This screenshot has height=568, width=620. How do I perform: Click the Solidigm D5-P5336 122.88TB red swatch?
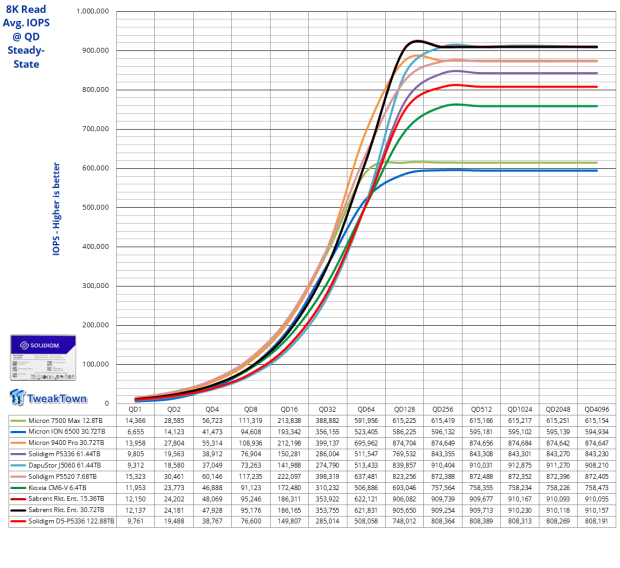click(18, 521)
